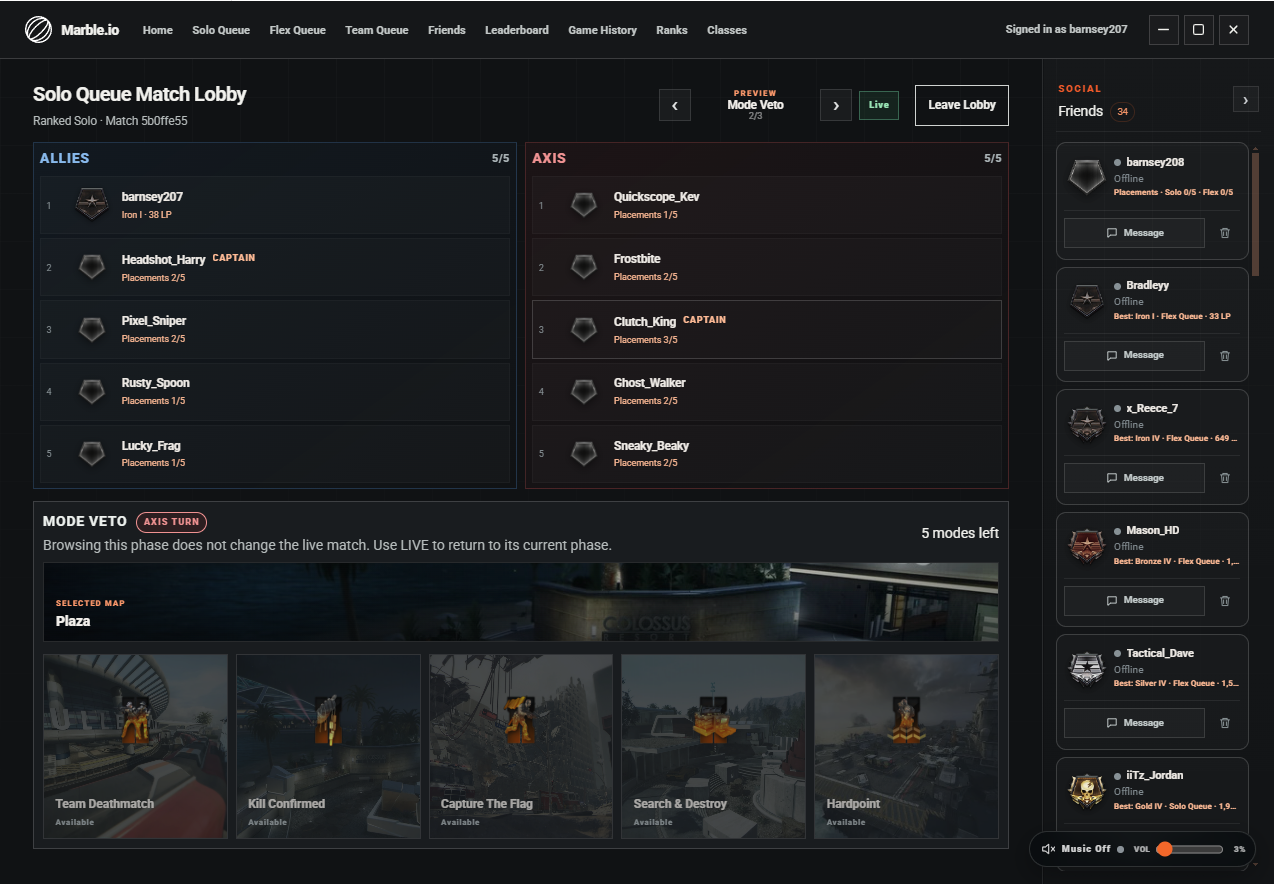
Task: Click Bradleyy's Iron rank emblem
Action: click(x=1086, y=300)
